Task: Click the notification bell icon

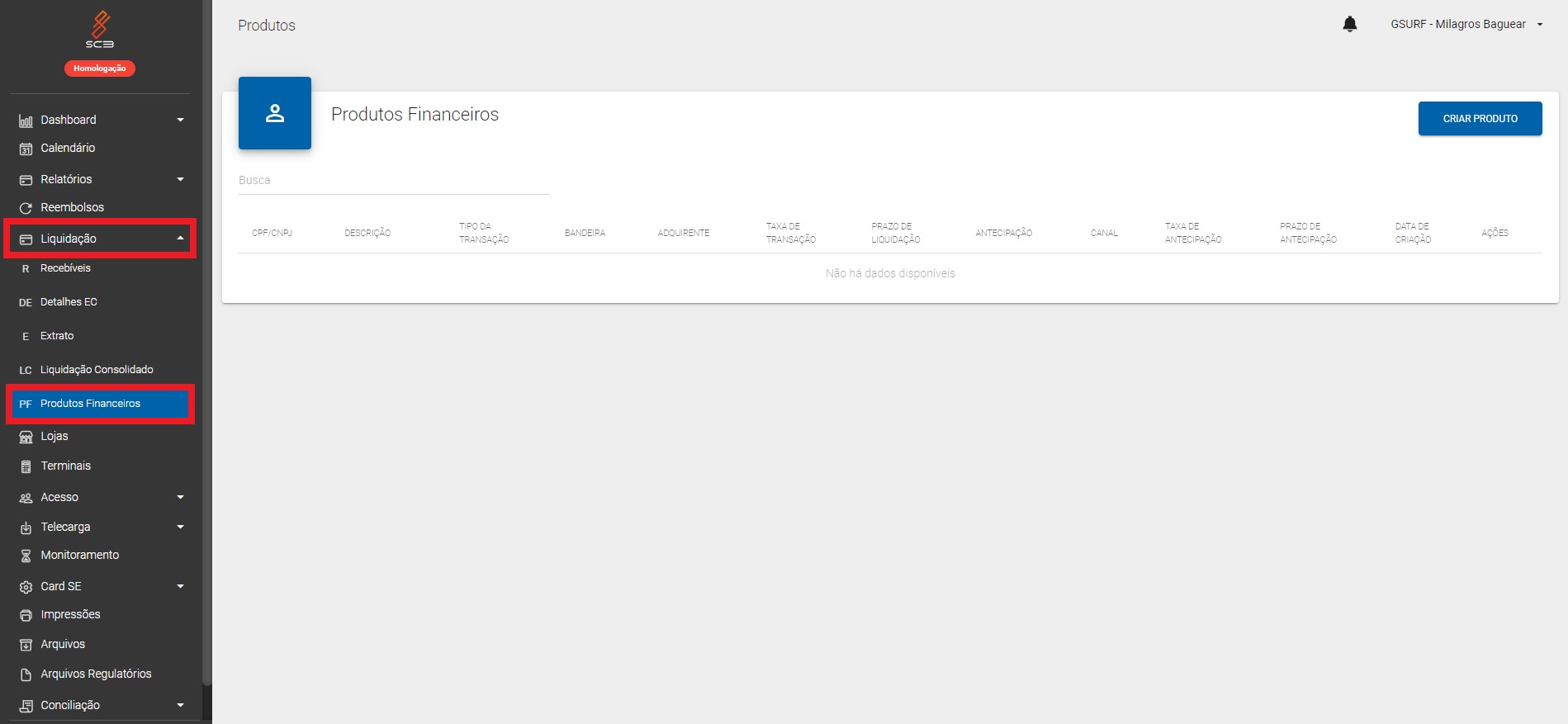Action: (1349, 25)
